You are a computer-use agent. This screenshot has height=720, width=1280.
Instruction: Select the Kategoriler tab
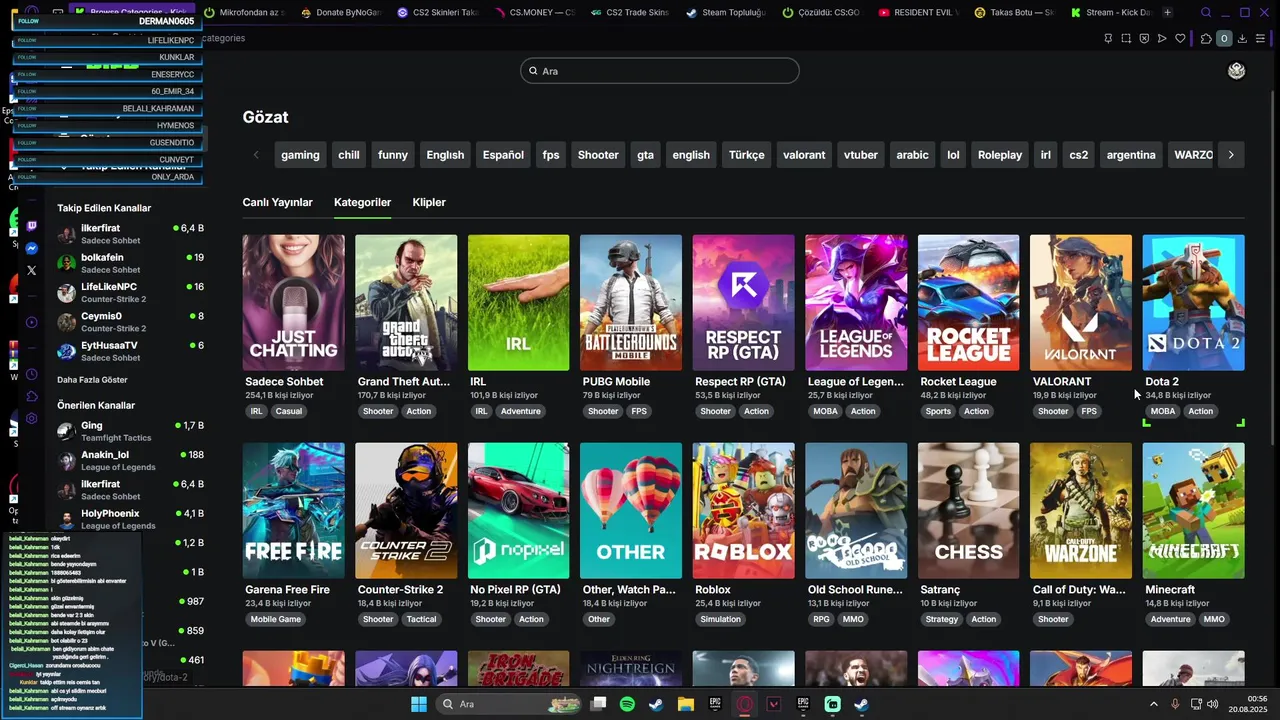tap(362, 202)
